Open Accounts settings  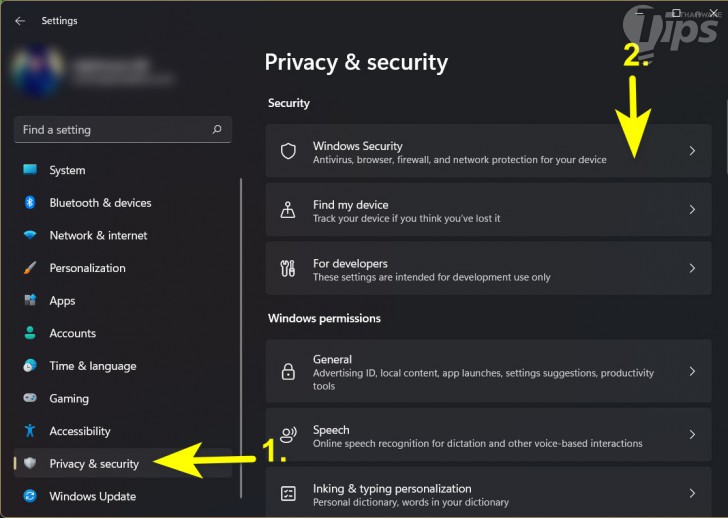click(72, 333)
